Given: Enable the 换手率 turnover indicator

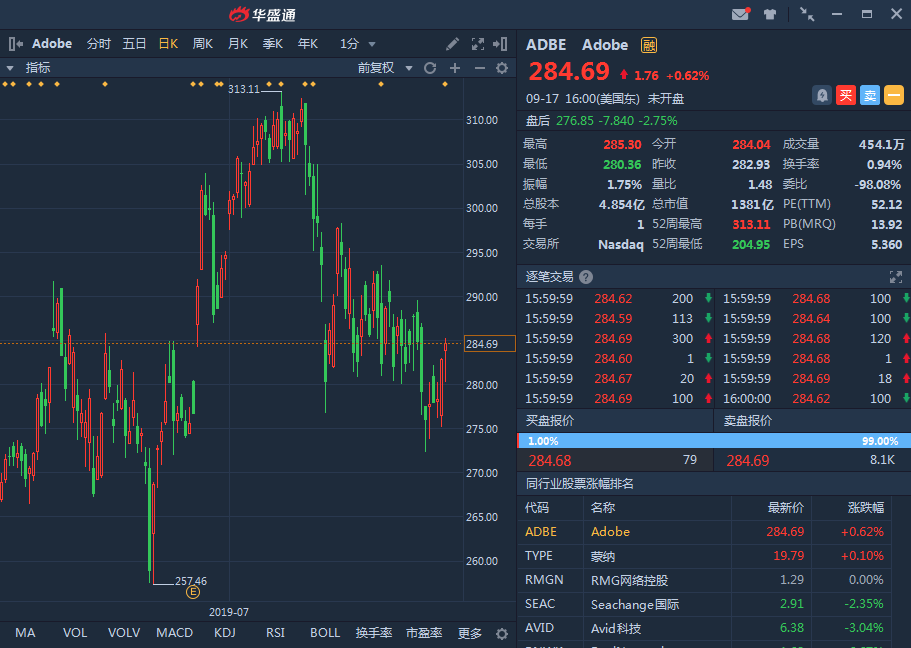Looking at the screenshot, I should click(374, 633).
